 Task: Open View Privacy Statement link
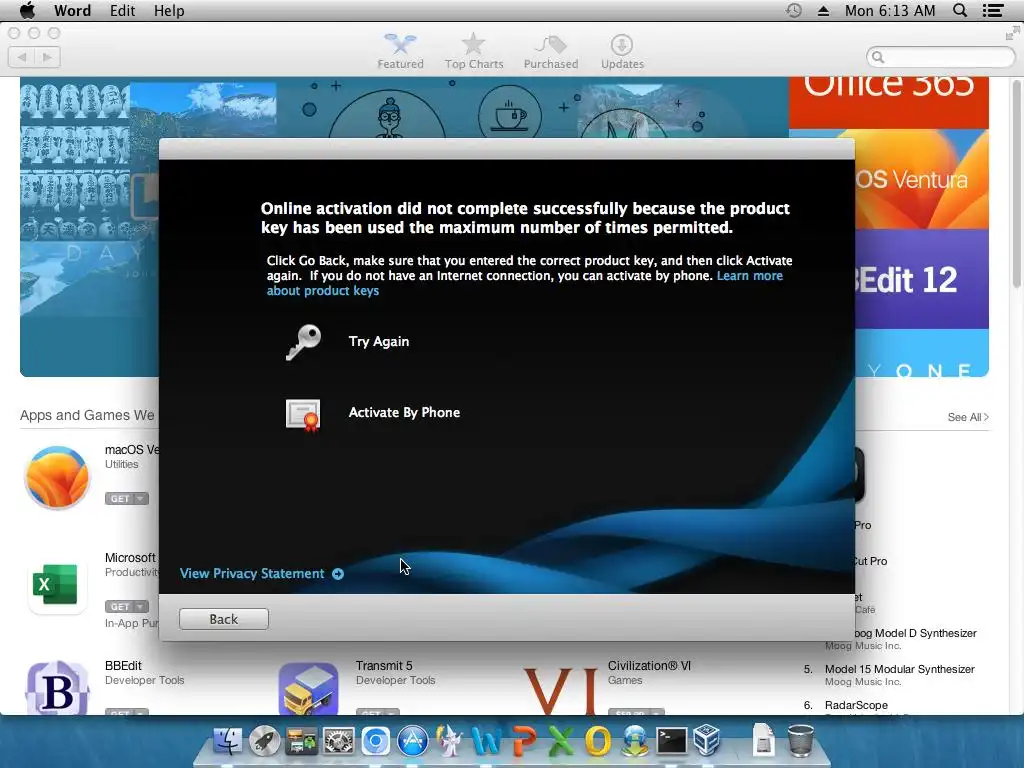point(252,573)
